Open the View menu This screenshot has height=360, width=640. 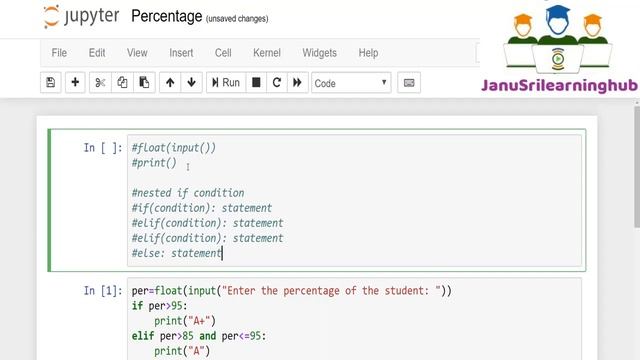click(137, 53)
